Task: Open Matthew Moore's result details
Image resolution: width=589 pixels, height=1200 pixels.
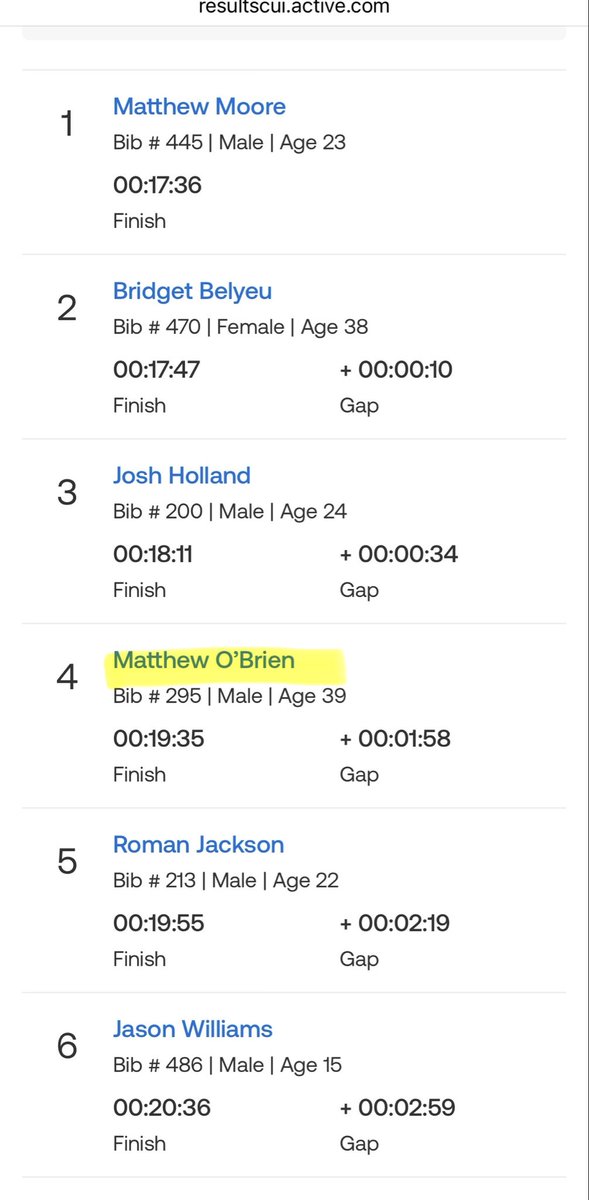Action: (x=199, y=106)
